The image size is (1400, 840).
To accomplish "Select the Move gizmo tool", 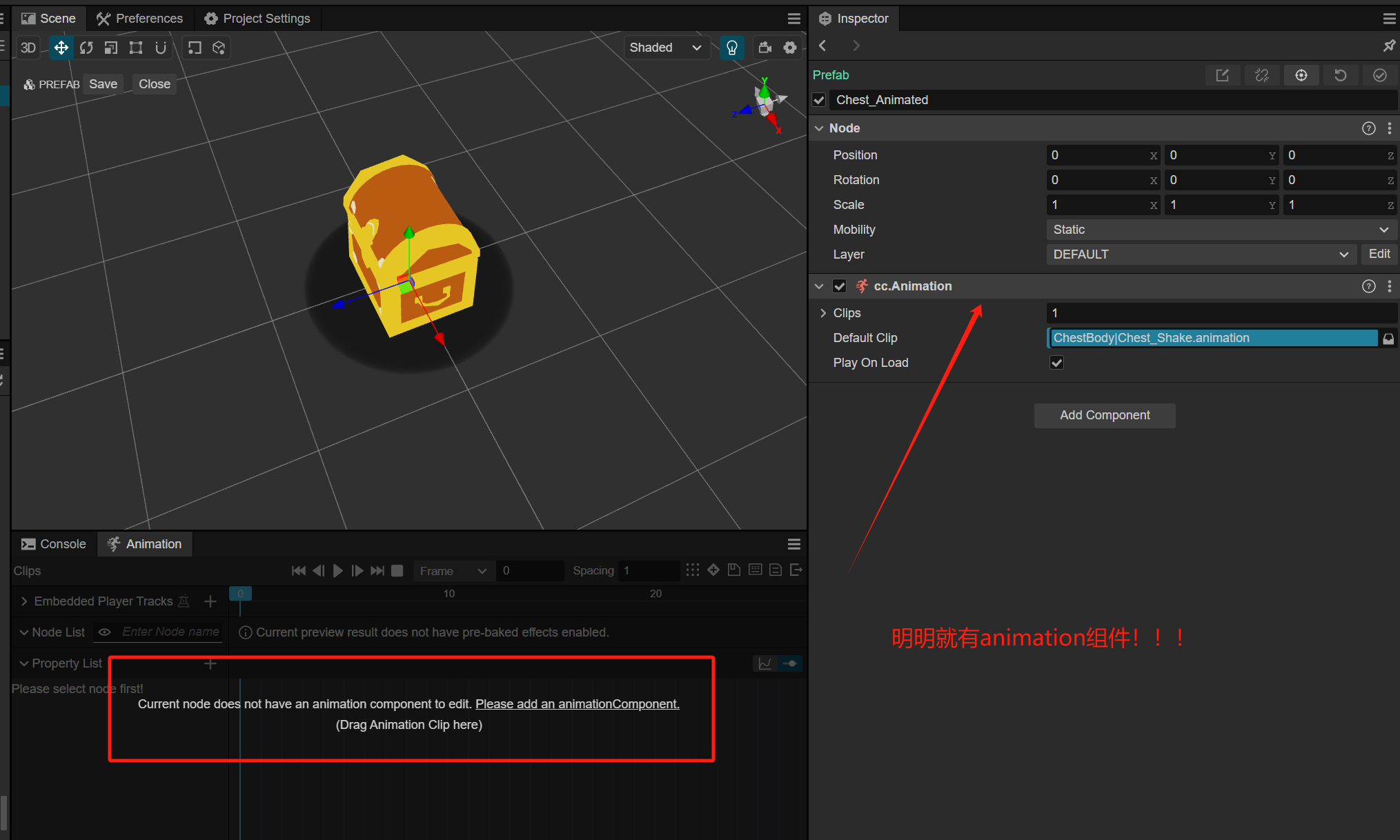I will tap(61, 48).
